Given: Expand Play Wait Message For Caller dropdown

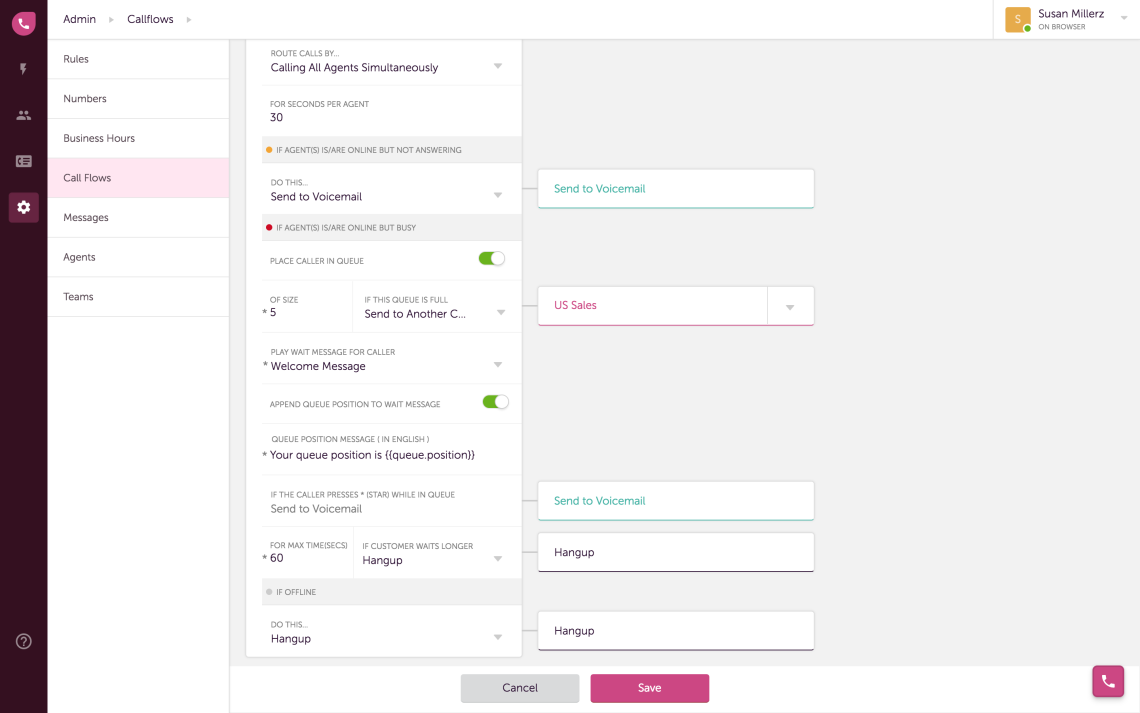Looking at the screenshot, I should [x=498, y=365].
